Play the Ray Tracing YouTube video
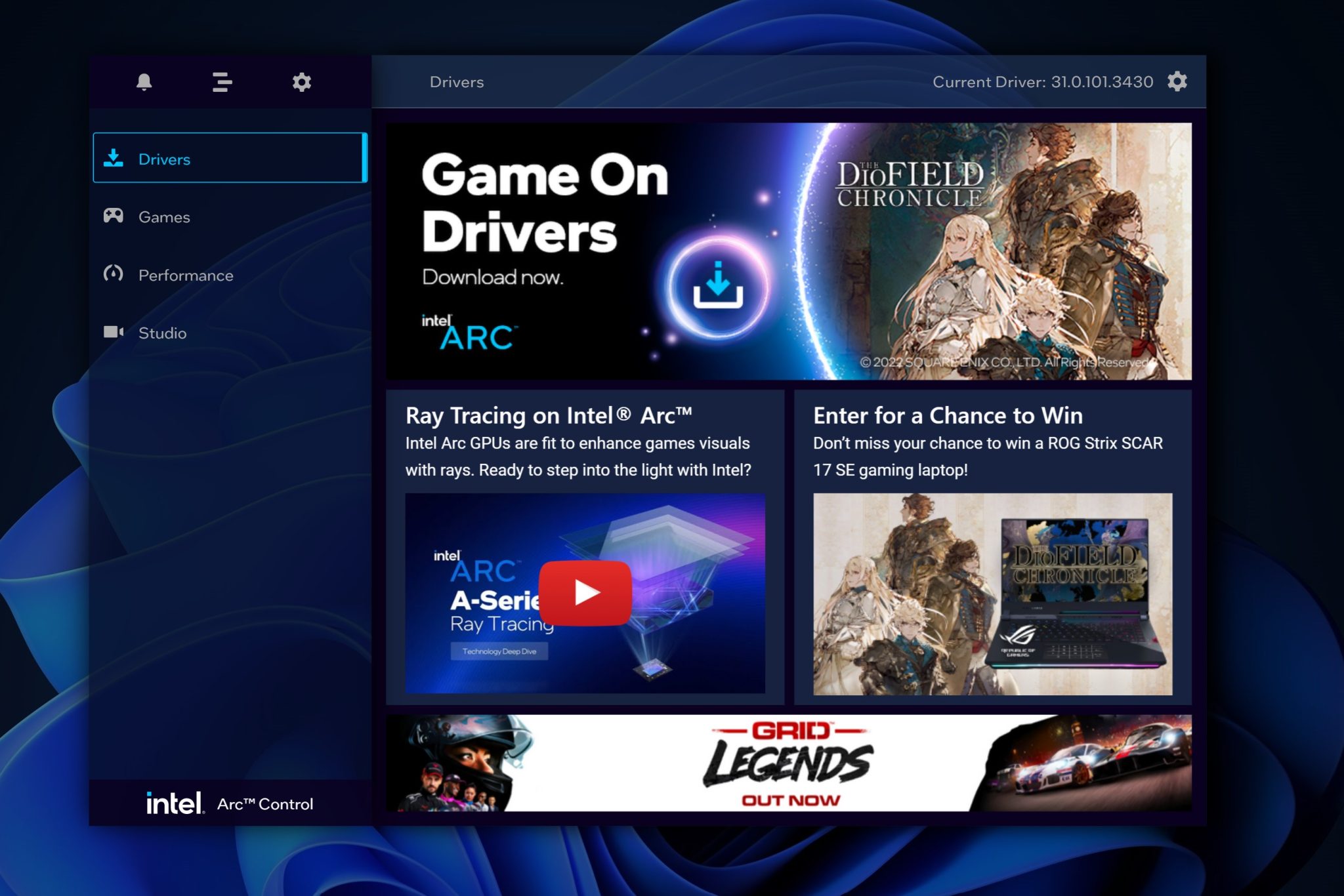The image size is (1344, 896). tap(585, 592)
